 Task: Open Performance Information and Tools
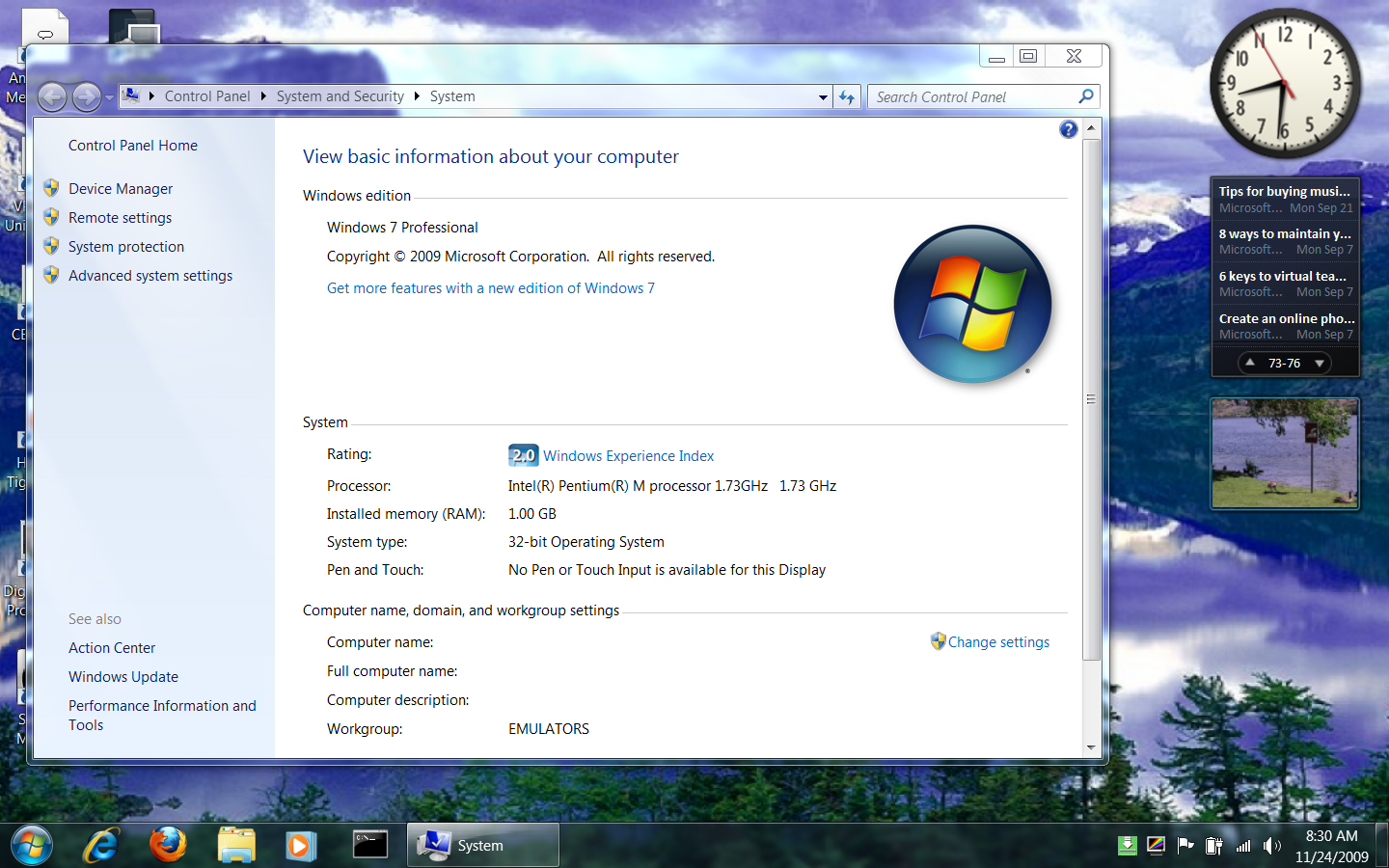(x=162, y=716)
